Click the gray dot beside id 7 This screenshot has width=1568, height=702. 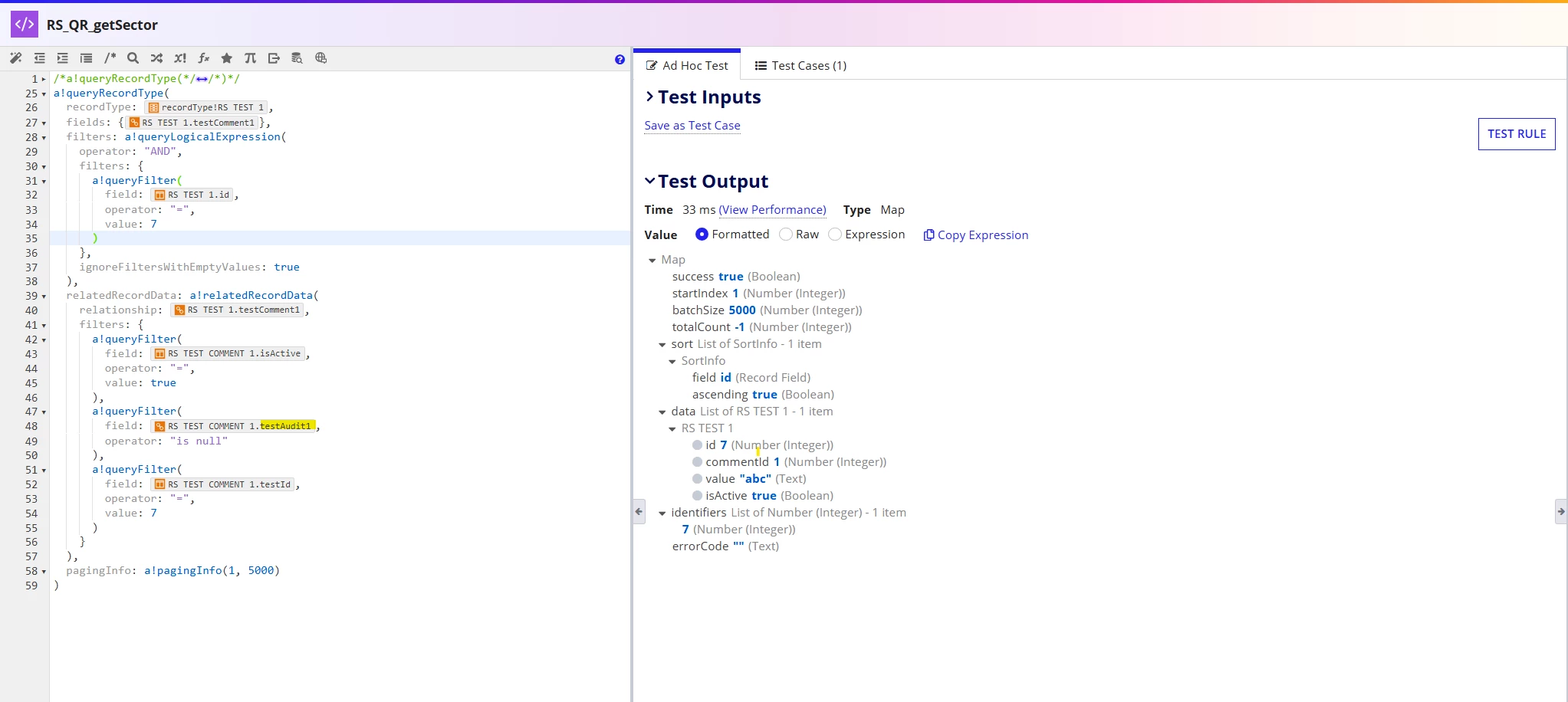pos(697,445)
